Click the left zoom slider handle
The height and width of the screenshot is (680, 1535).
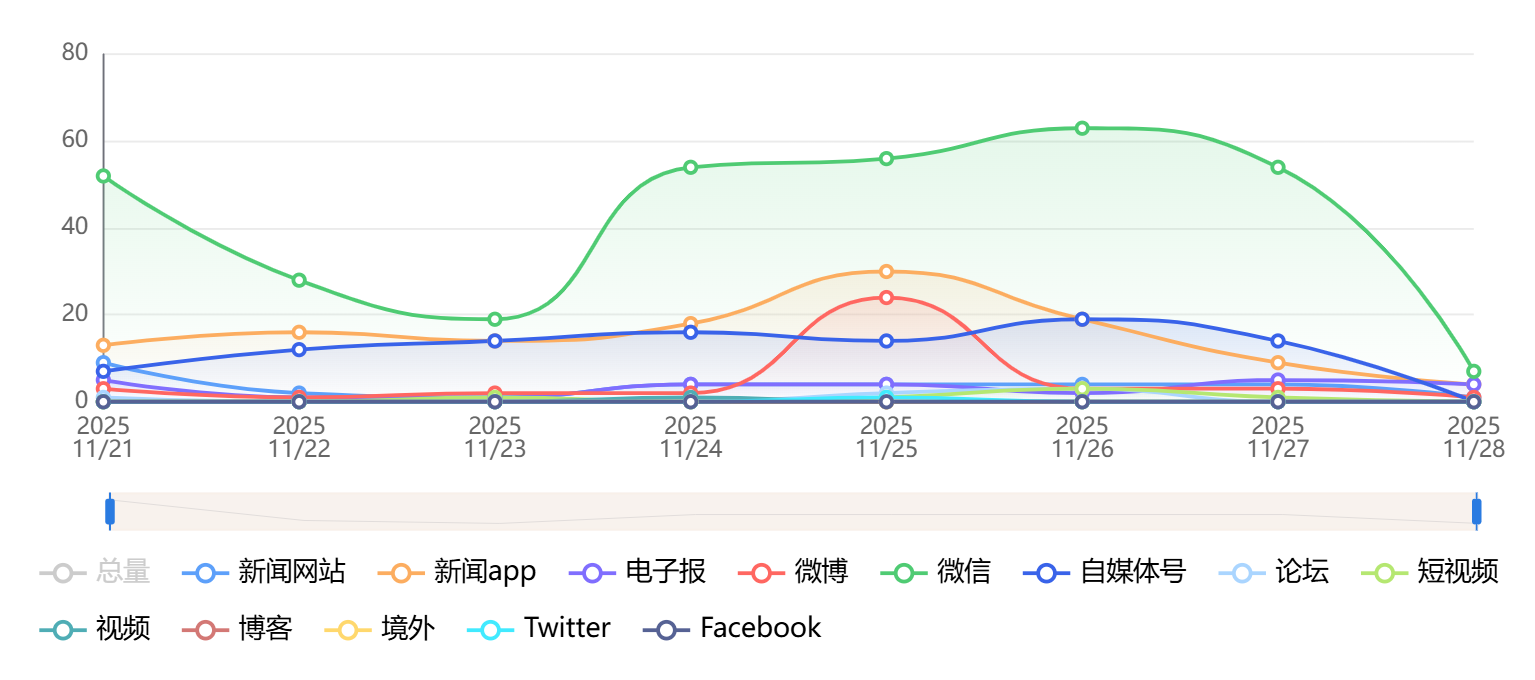point(110,511)
